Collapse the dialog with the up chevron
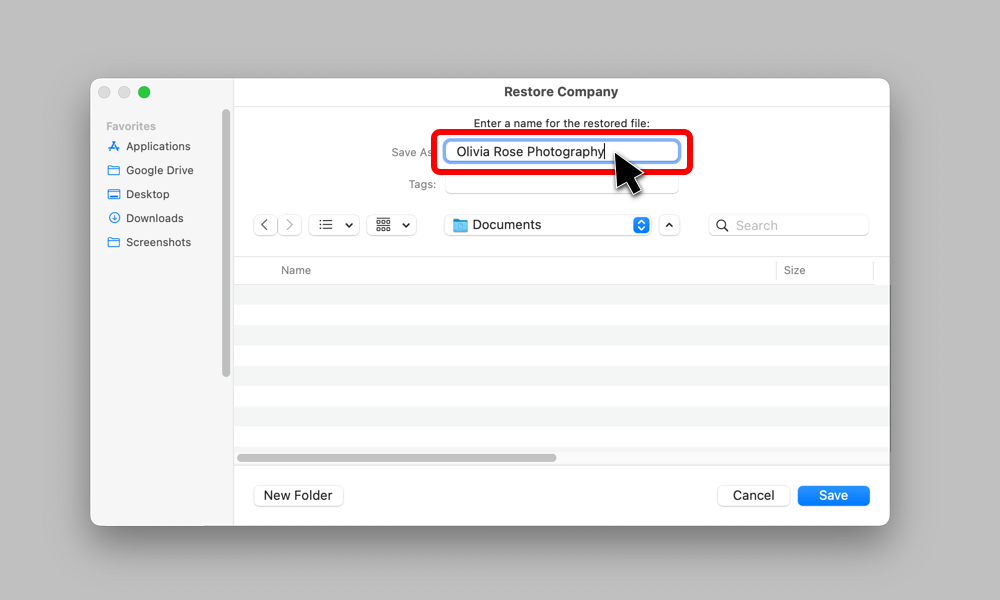The image size is (1000, 600). tap(669, 225)
